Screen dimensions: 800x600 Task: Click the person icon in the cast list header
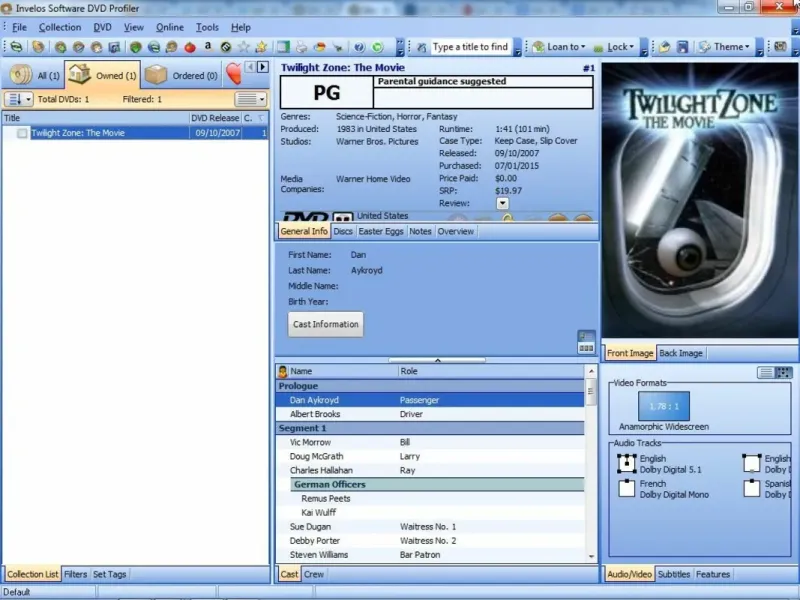(283, 371)
